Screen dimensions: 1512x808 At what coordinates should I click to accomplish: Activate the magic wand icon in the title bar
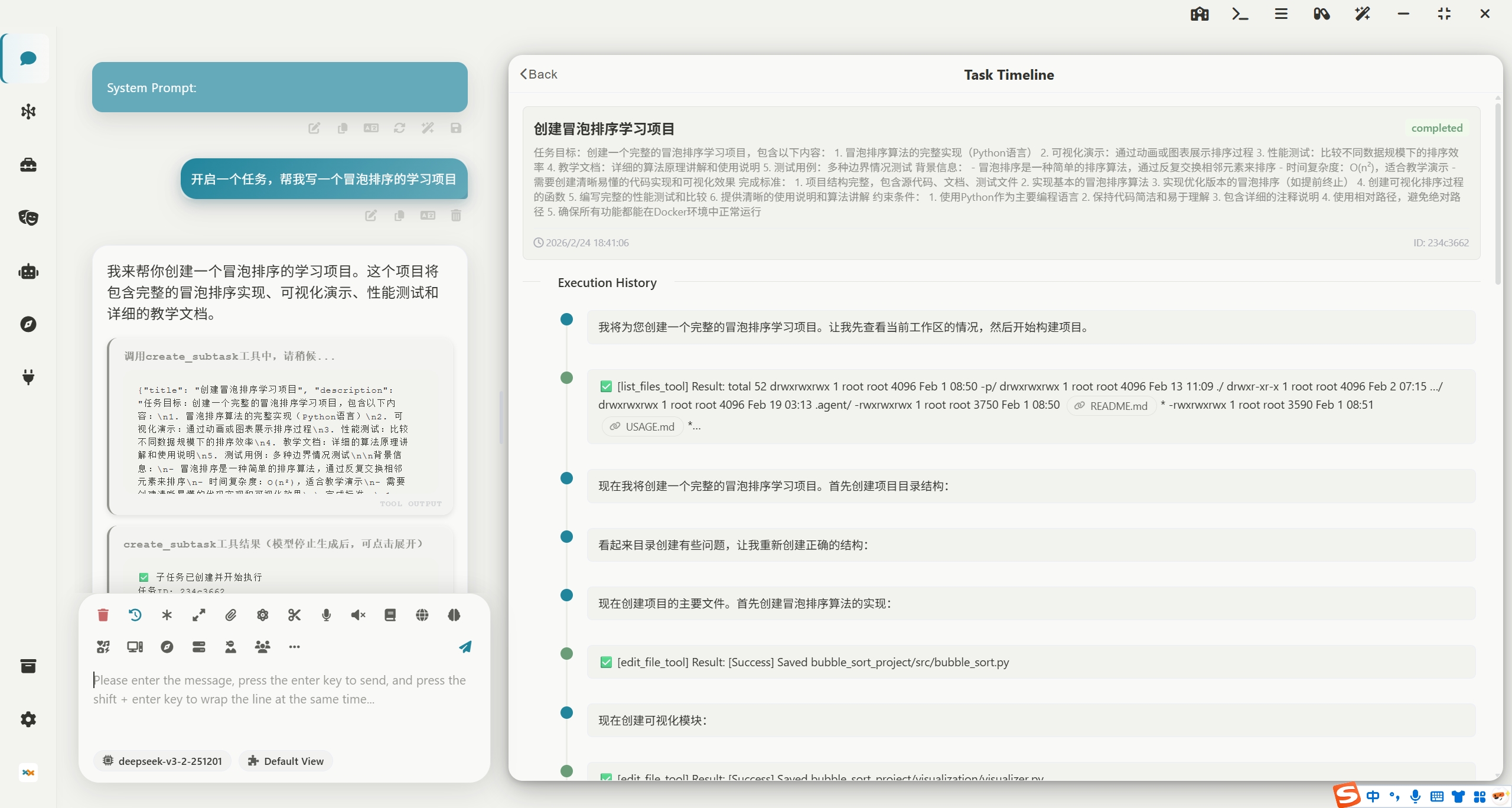coord(1362,14)
